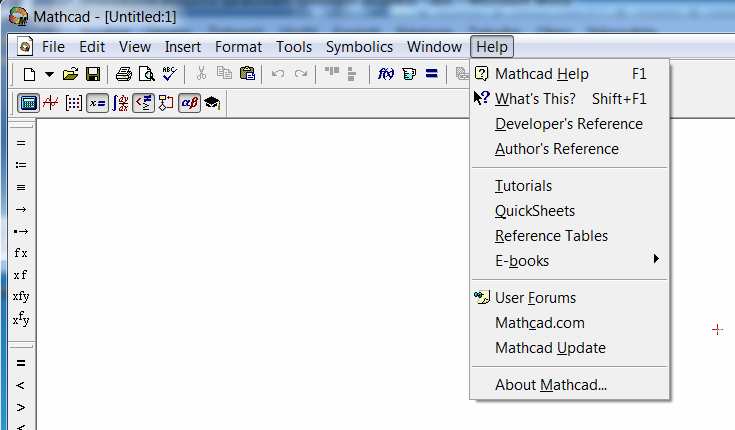
Task: Open Author's Reference
Action: click(570, 149)
